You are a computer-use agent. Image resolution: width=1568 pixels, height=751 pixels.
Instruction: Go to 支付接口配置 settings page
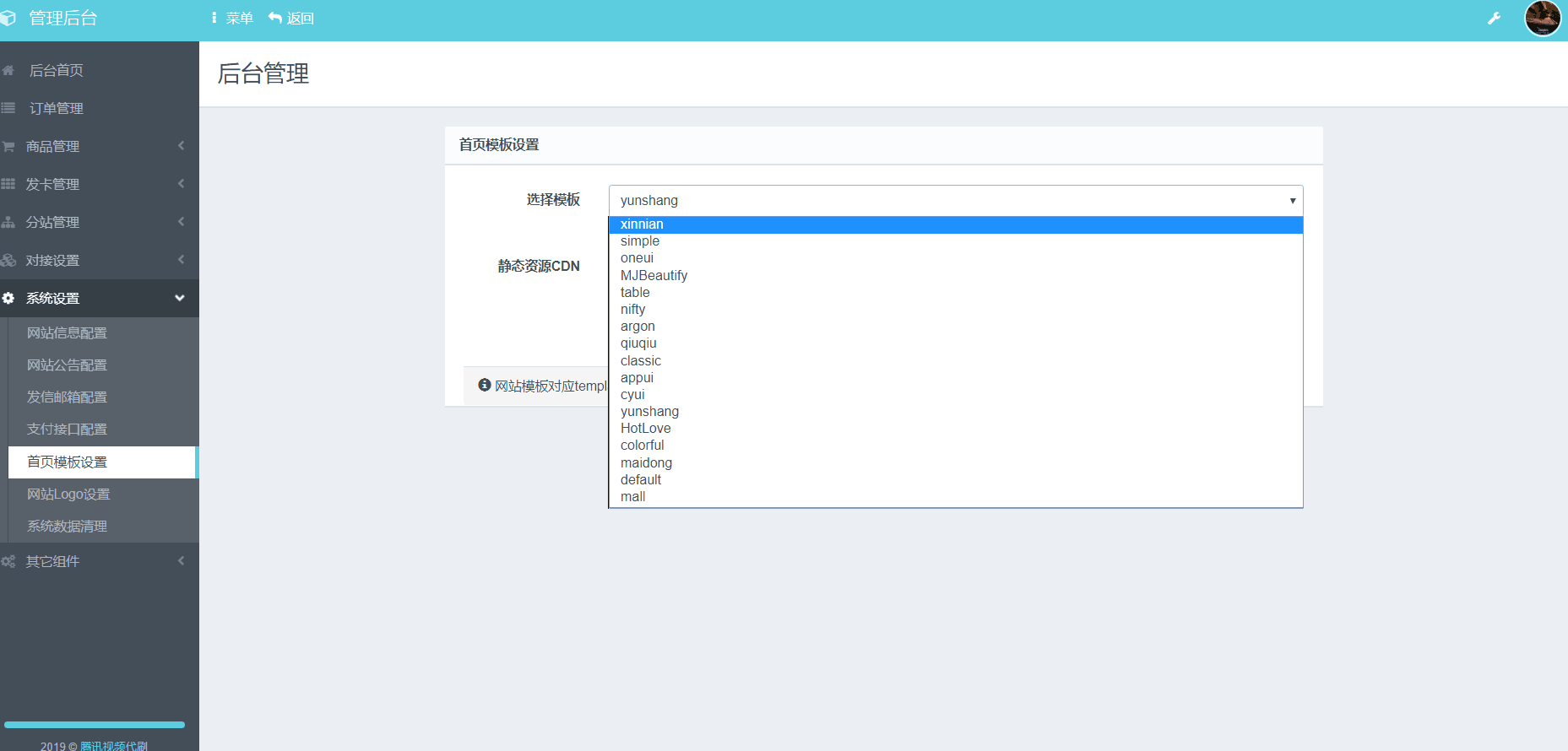68,430
